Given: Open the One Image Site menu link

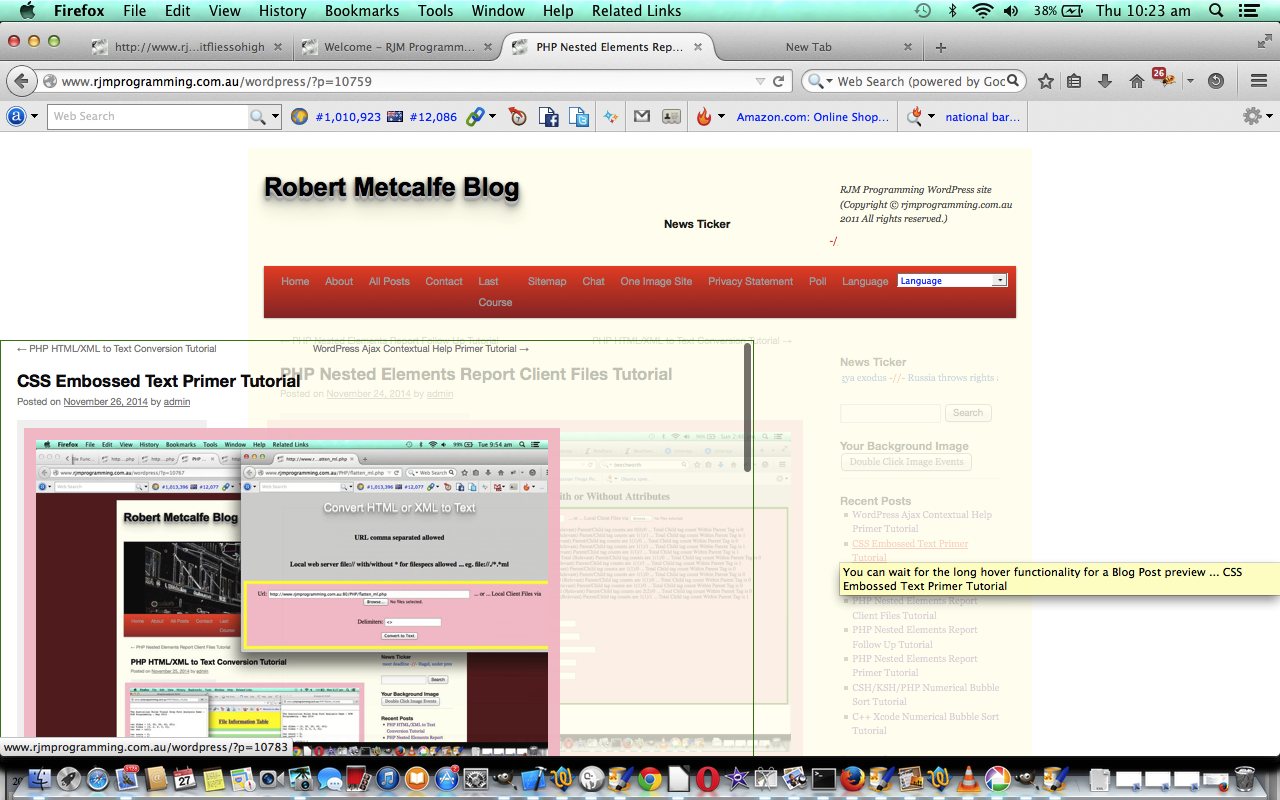Looking at the screenshot, I should point(656,281).
